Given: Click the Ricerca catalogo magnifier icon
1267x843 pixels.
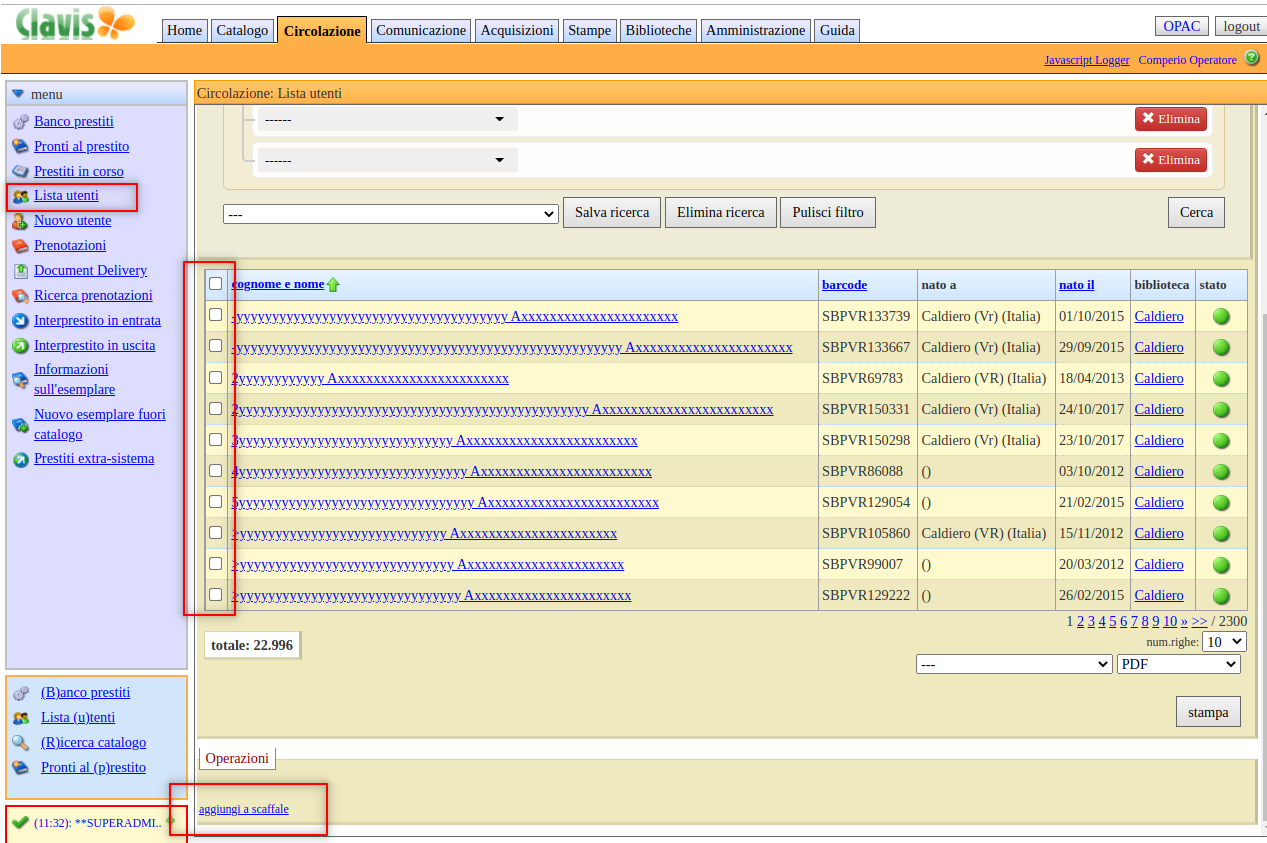Looking at the screenshot, I should point(20,743).
